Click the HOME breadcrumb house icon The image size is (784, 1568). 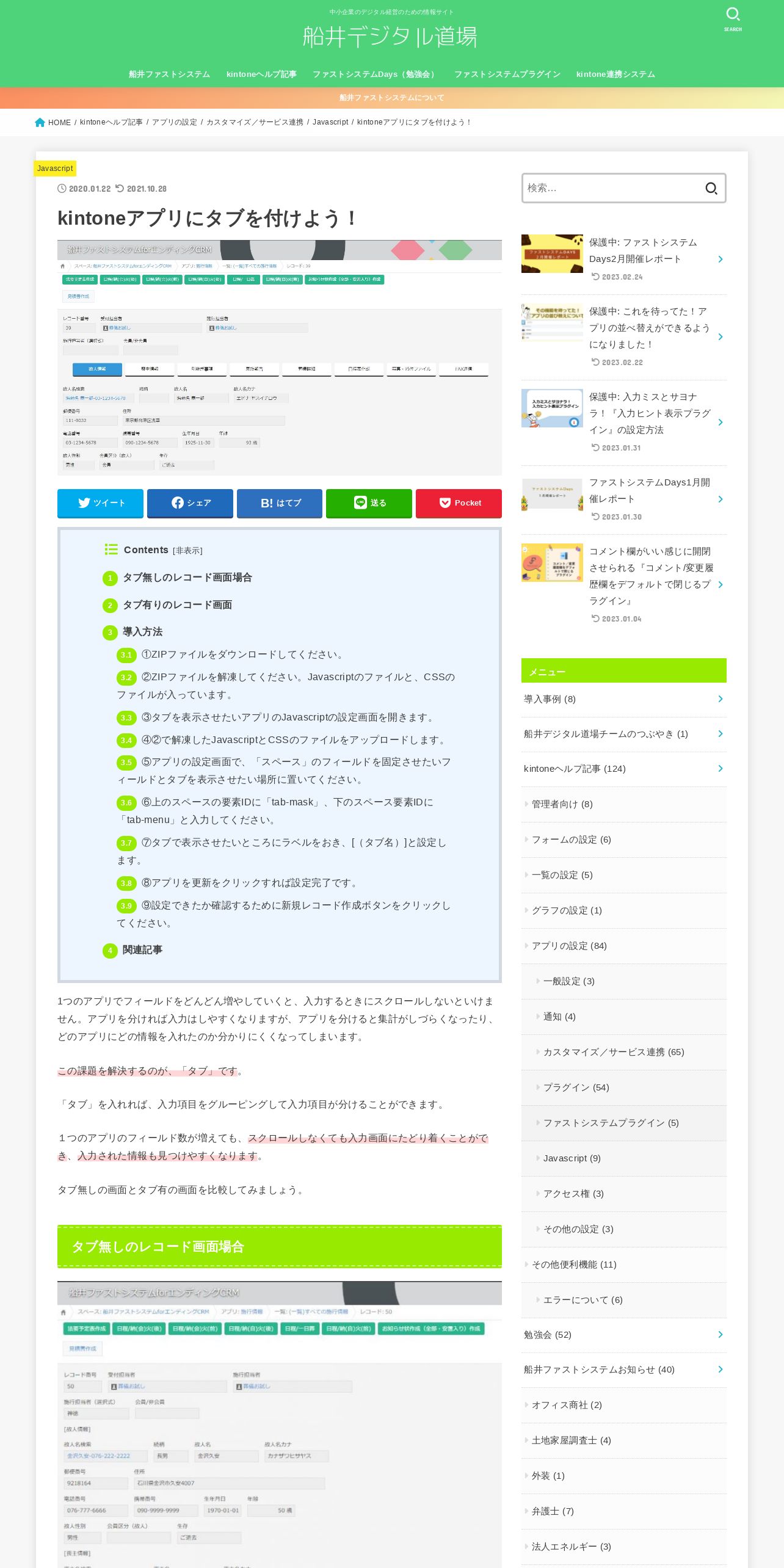point(40,122)
